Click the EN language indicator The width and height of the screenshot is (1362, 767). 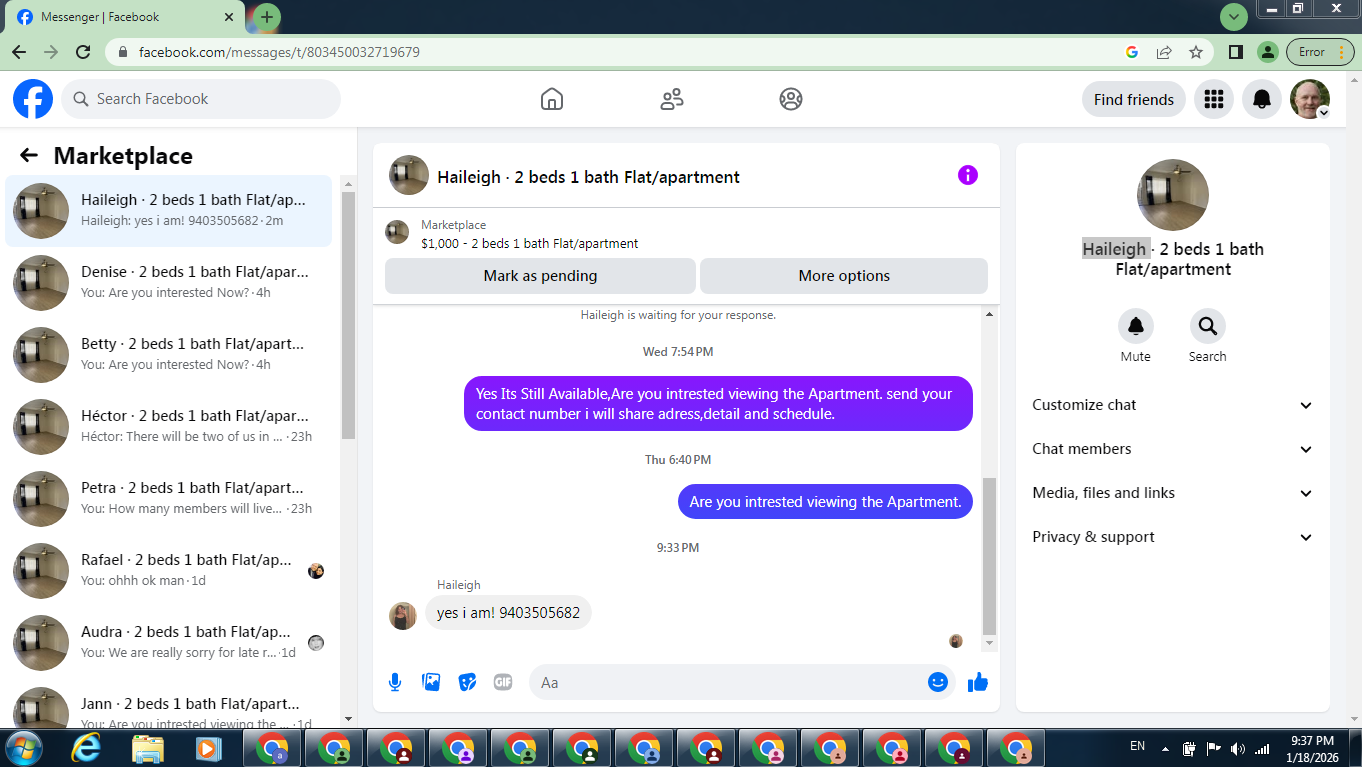[x=1137, y=746]
